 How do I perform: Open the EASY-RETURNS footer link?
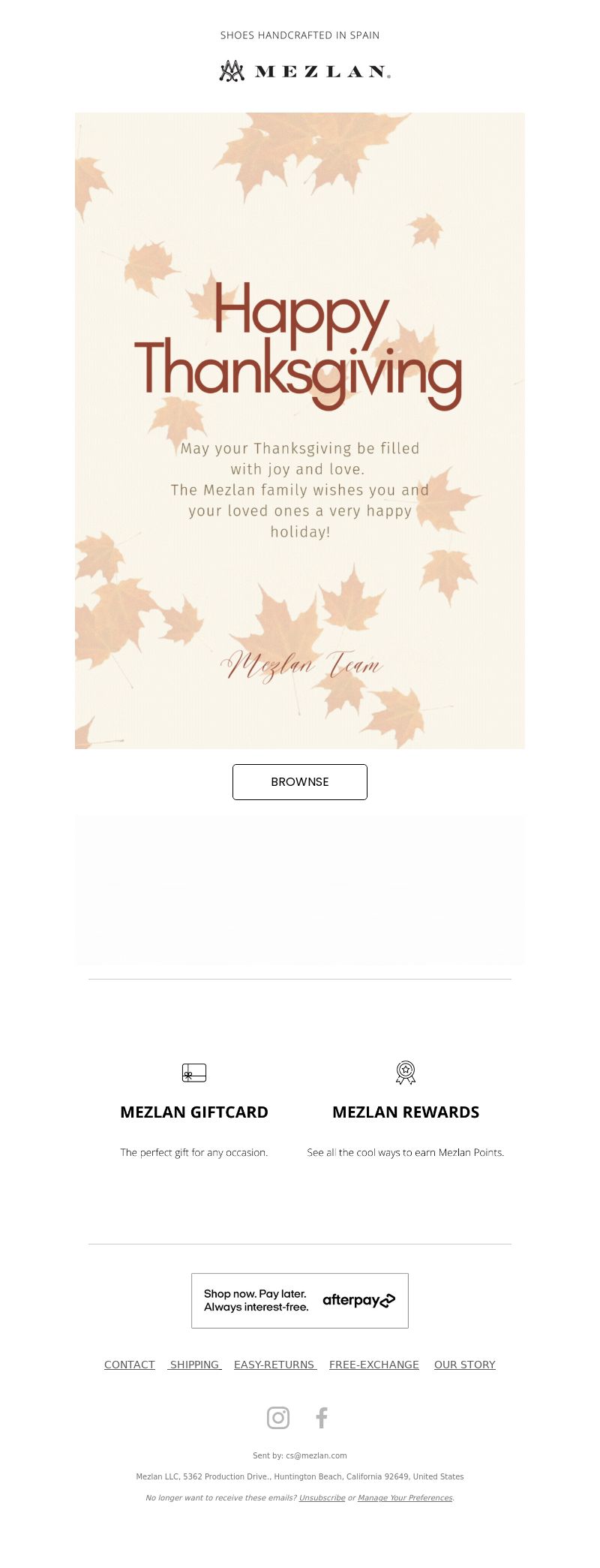[275, 1365]
